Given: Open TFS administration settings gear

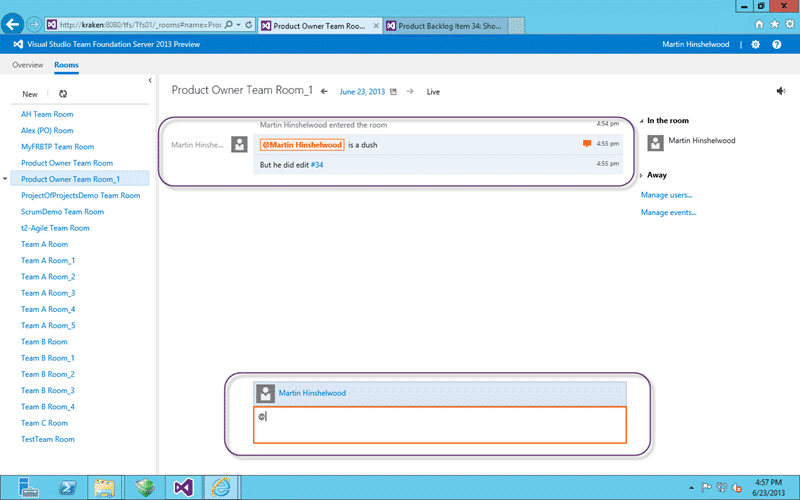Looking at the screenshot, I should (756, 44).
